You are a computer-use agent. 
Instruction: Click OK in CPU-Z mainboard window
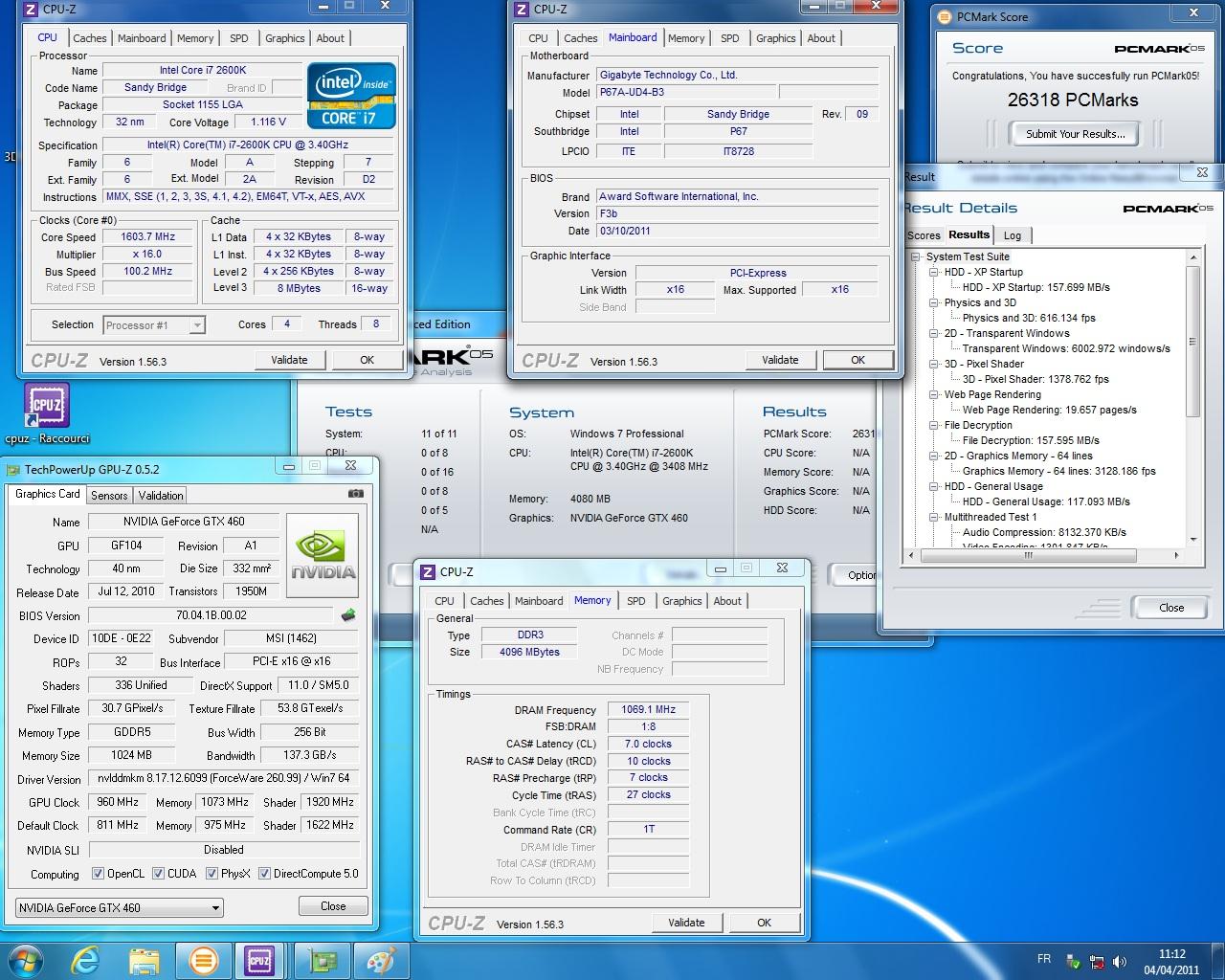857,360
